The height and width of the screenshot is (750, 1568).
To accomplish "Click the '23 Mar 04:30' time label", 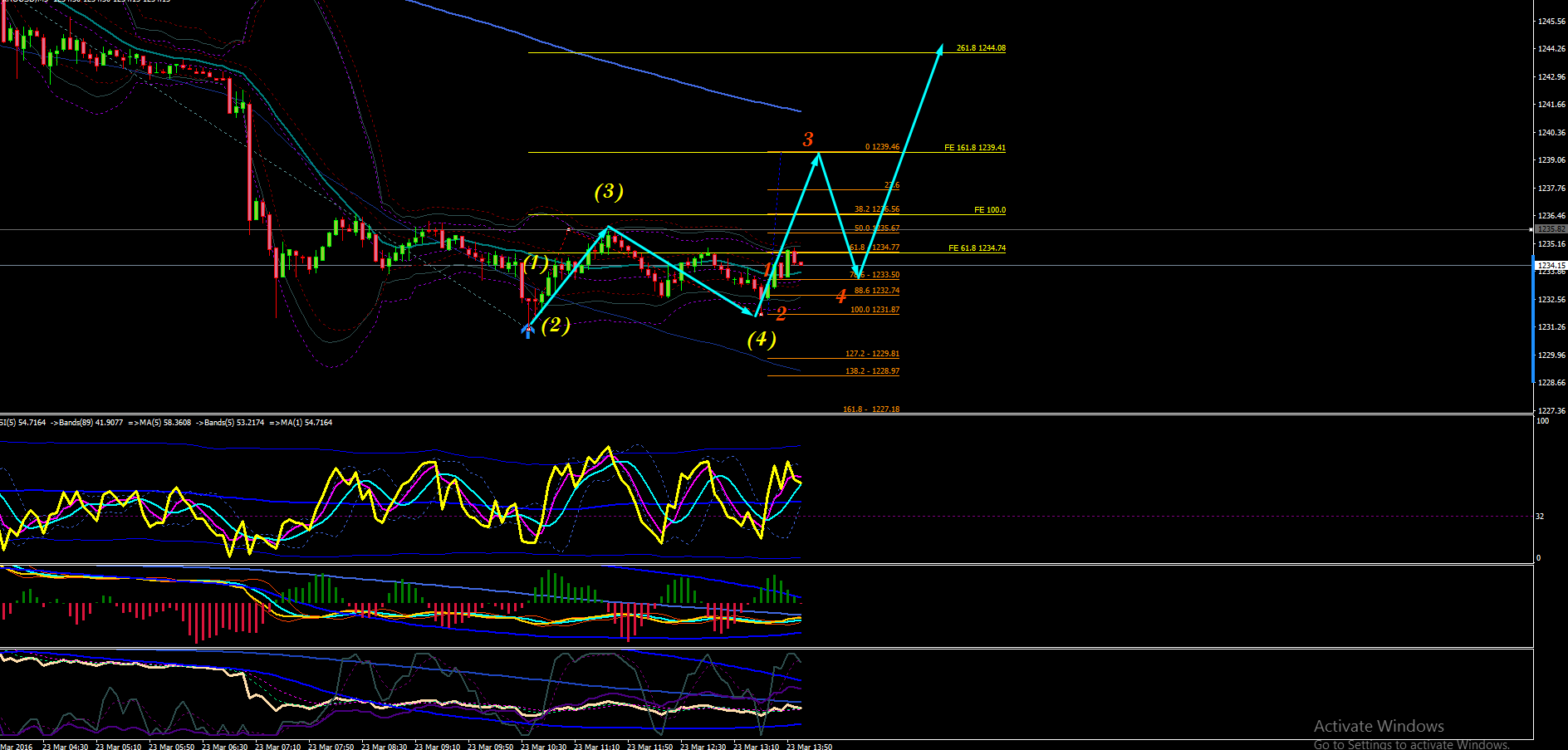I will pos(65,747).
